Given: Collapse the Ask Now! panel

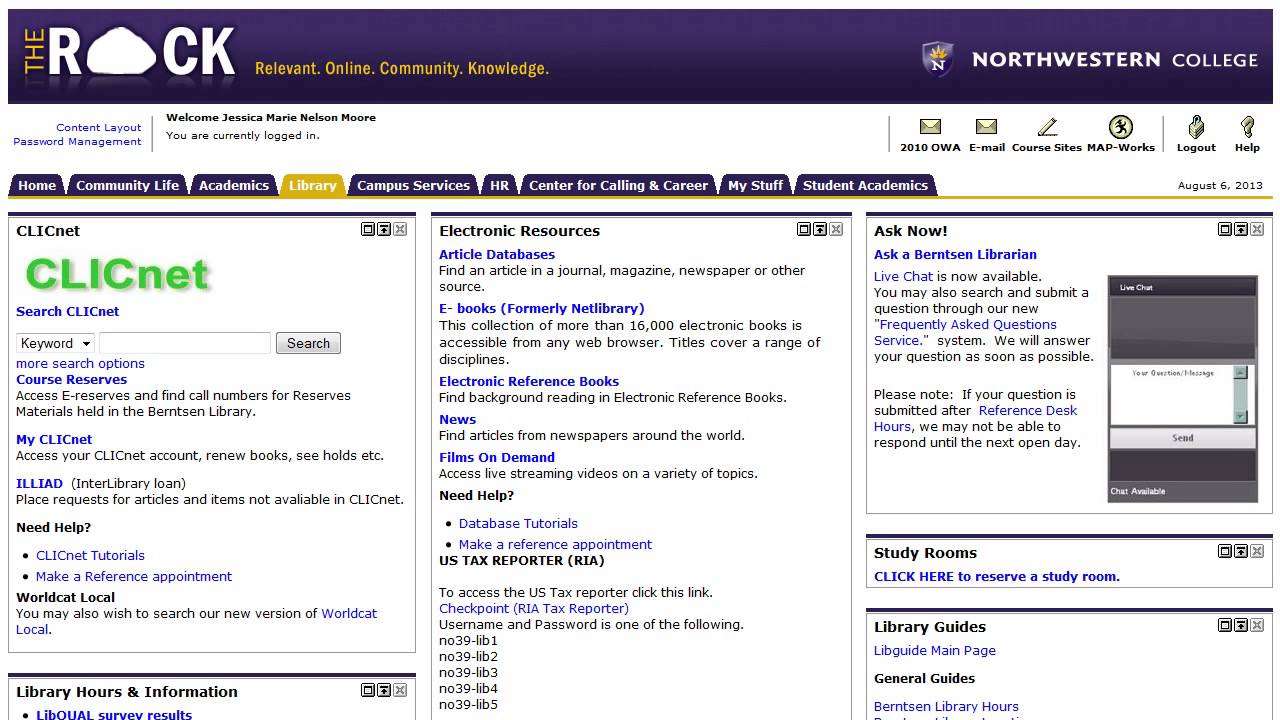Looking at the screenshot, I should coord(1241,229).
